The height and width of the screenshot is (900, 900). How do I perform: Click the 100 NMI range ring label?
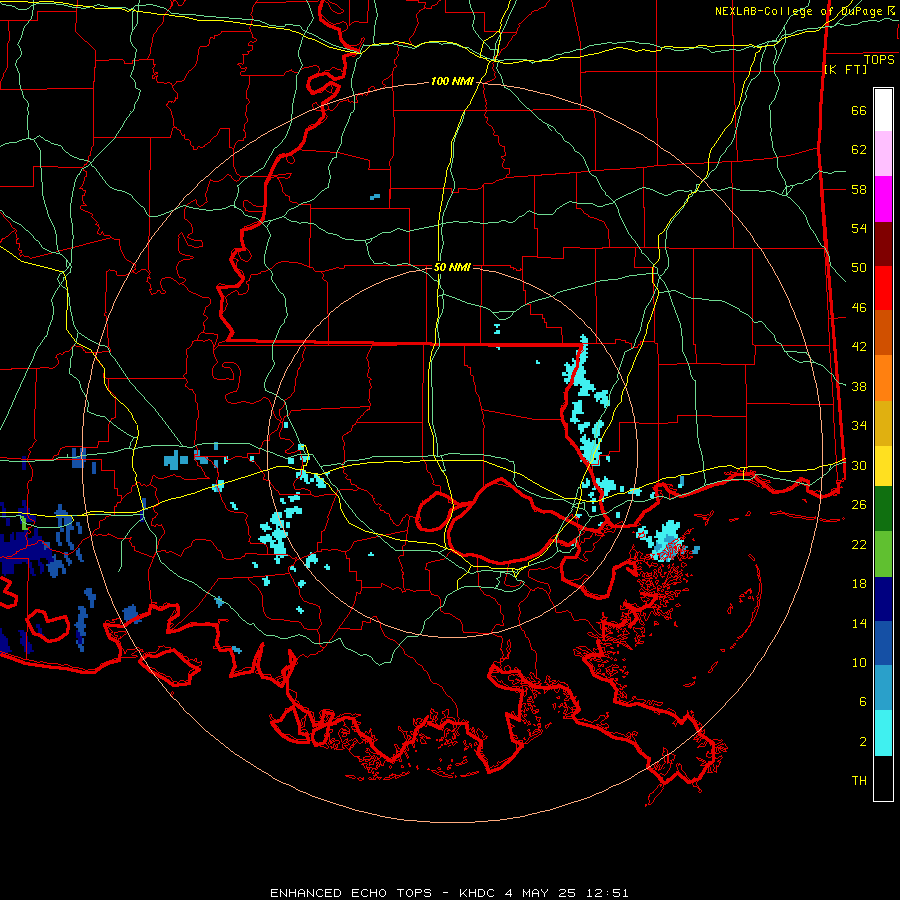pos(452,81)
